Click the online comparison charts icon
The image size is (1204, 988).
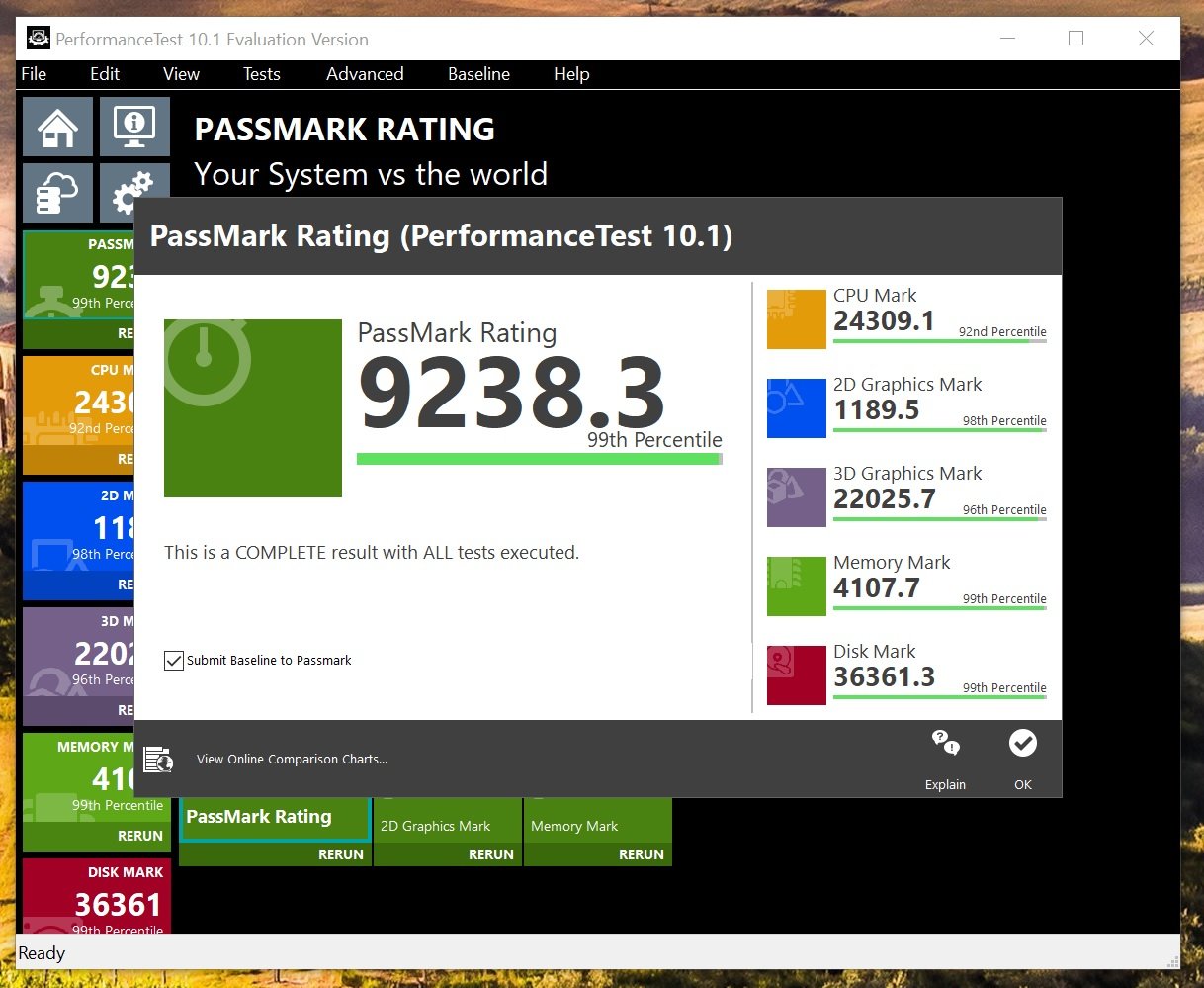coord(158,760)
